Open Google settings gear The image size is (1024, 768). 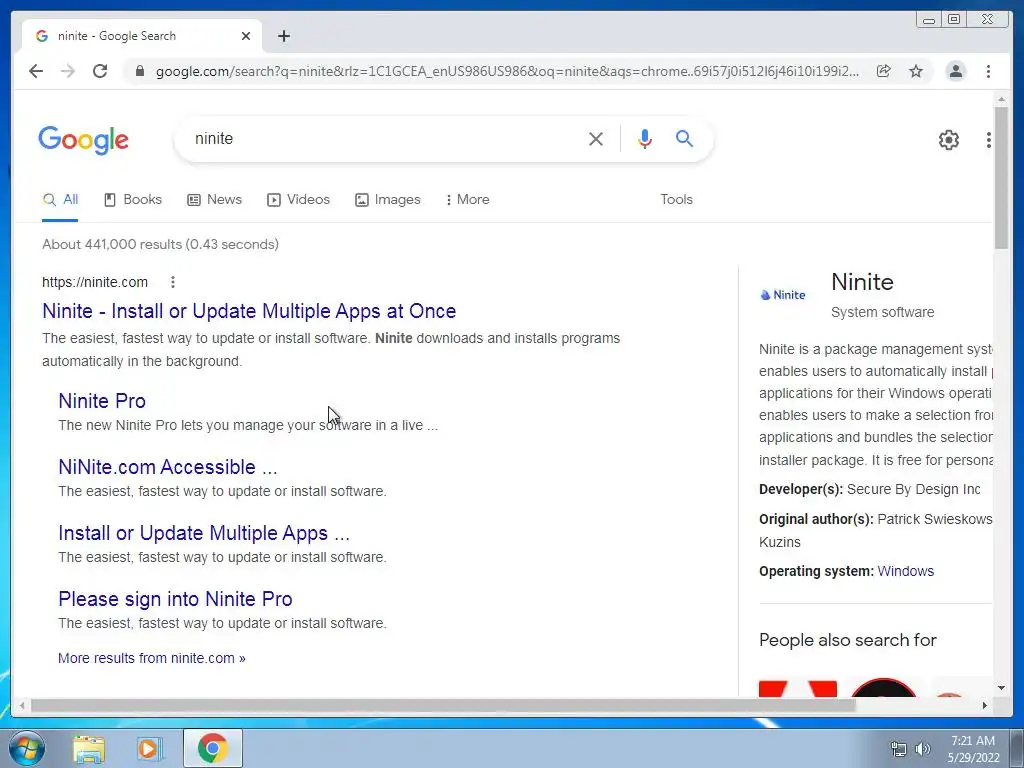click(x=948, y=139)
